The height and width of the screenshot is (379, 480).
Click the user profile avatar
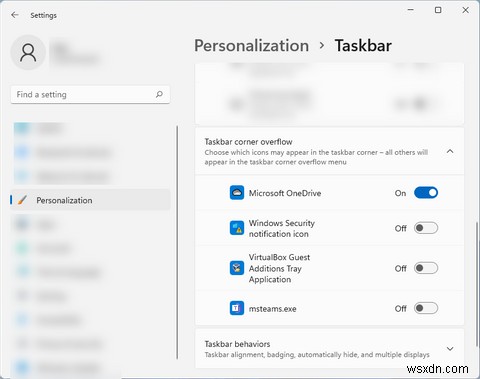28,53
